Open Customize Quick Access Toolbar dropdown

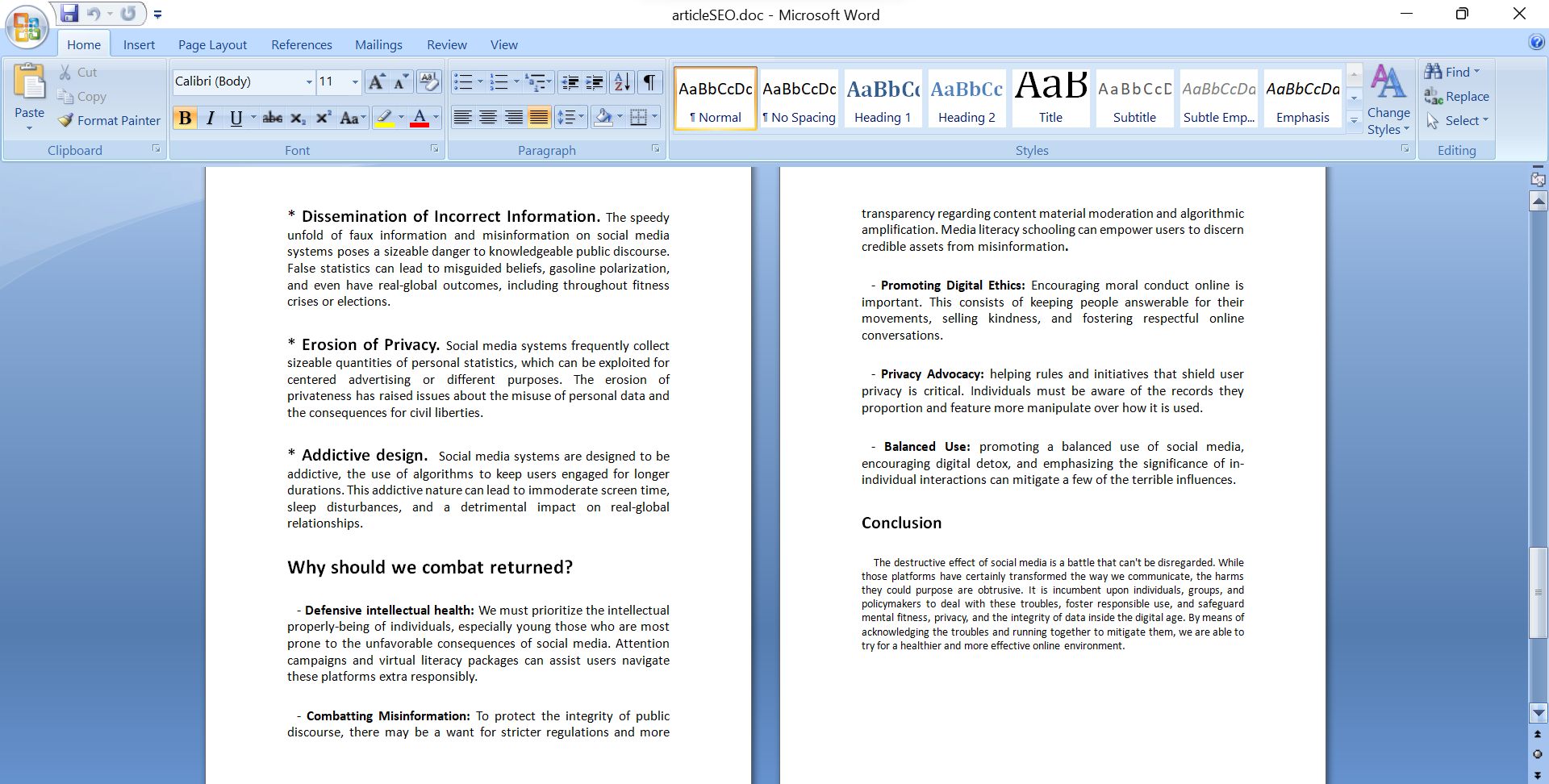157,15
